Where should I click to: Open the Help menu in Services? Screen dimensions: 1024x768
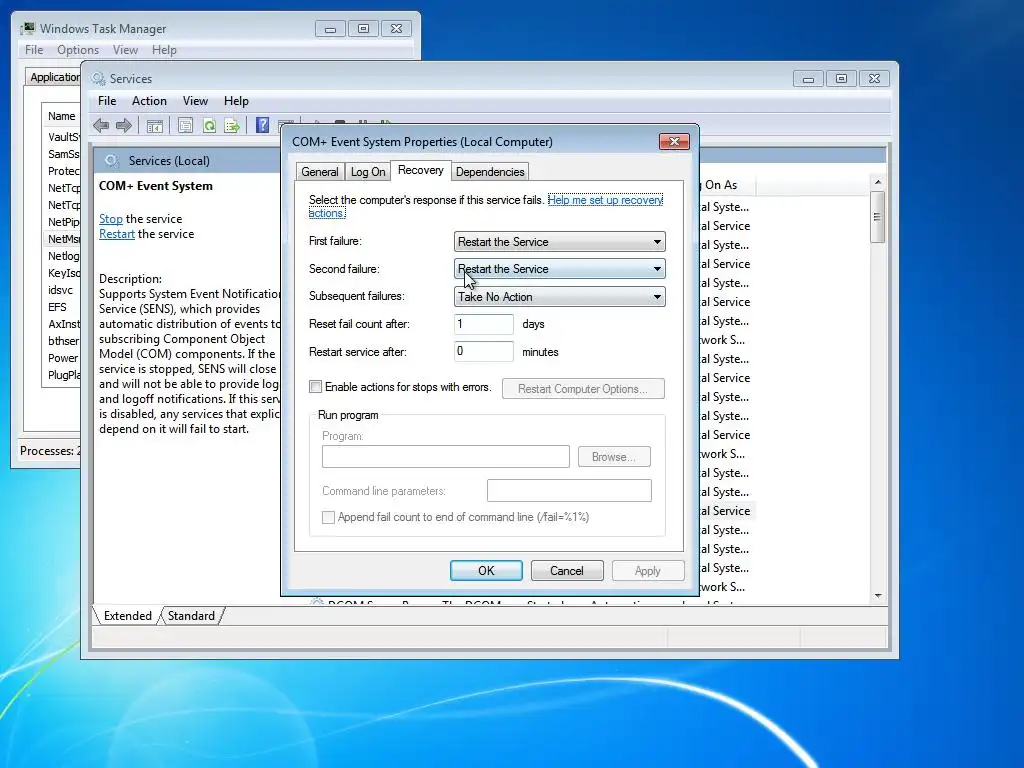coord(236,101)
